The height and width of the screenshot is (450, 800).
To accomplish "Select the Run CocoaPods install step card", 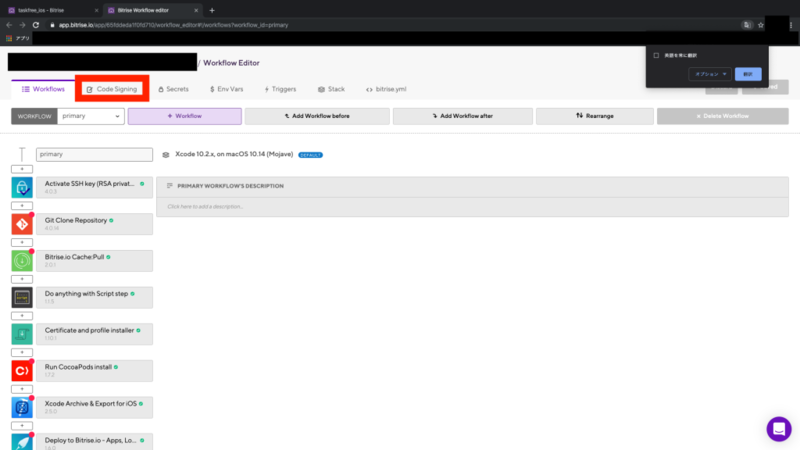I will (x=94, y=371).
